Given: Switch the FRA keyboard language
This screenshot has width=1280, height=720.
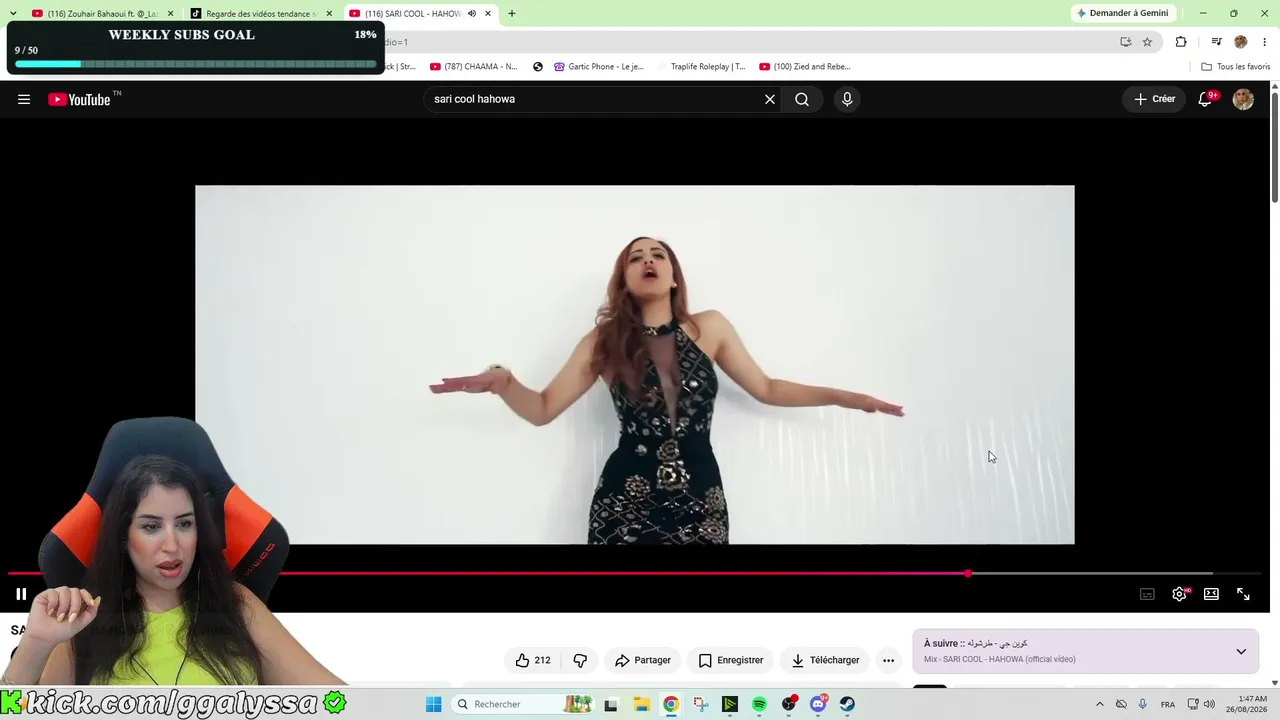Looking at the screenshot, I should (x=1168, y=704).
